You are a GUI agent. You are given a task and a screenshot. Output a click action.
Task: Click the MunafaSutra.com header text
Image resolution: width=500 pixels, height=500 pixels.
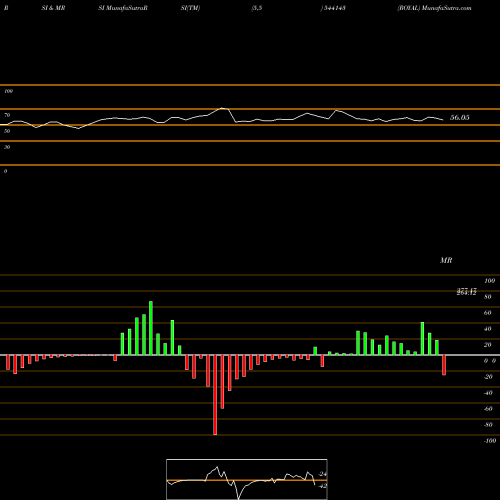[446, 8]
